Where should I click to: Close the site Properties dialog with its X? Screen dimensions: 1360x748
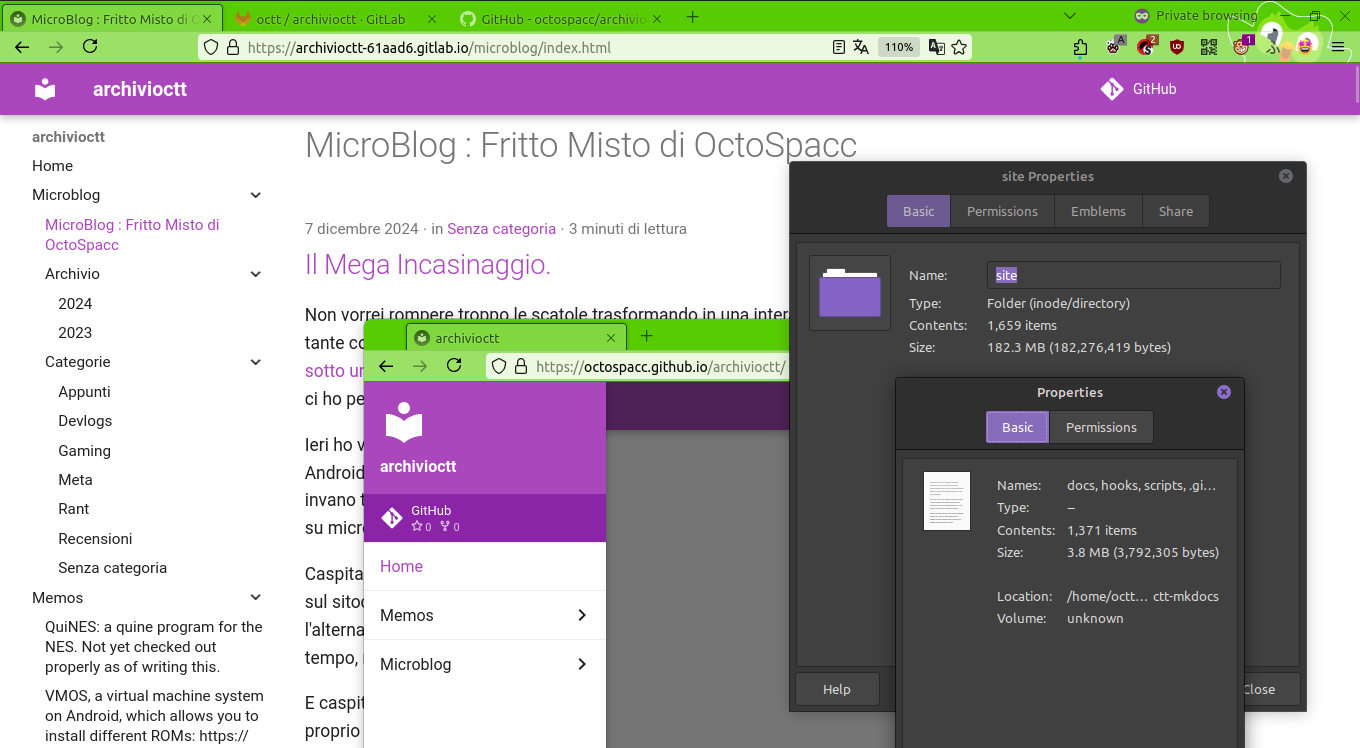(x=1286, y=176)
